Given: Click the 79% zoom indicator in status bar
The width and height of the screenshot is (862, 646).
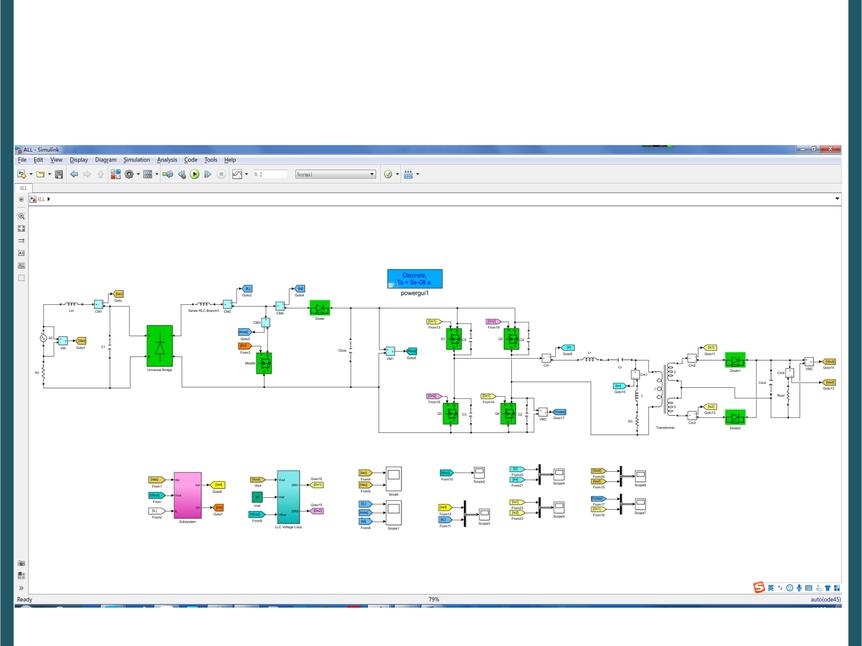Looking at the screenshot, I should pyautogui.click(x=432, y=598).
